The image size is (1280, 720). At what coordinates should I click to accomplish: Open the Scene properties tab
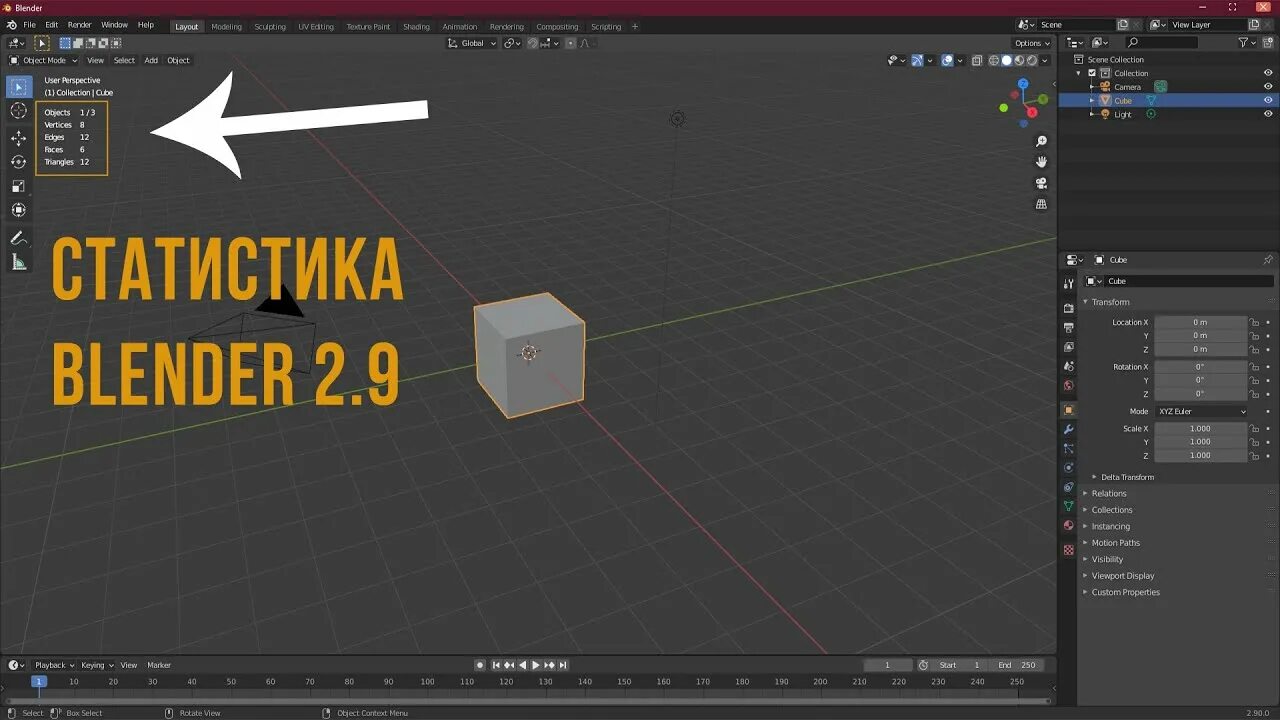click(x=1068, y=366)
